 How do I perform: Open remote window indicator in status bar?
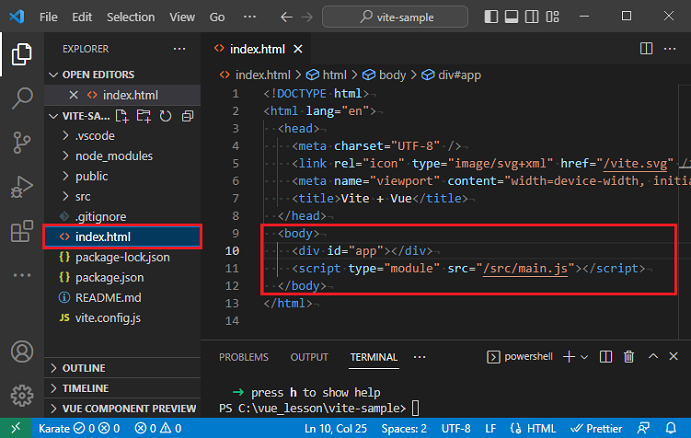click(15, 428)
